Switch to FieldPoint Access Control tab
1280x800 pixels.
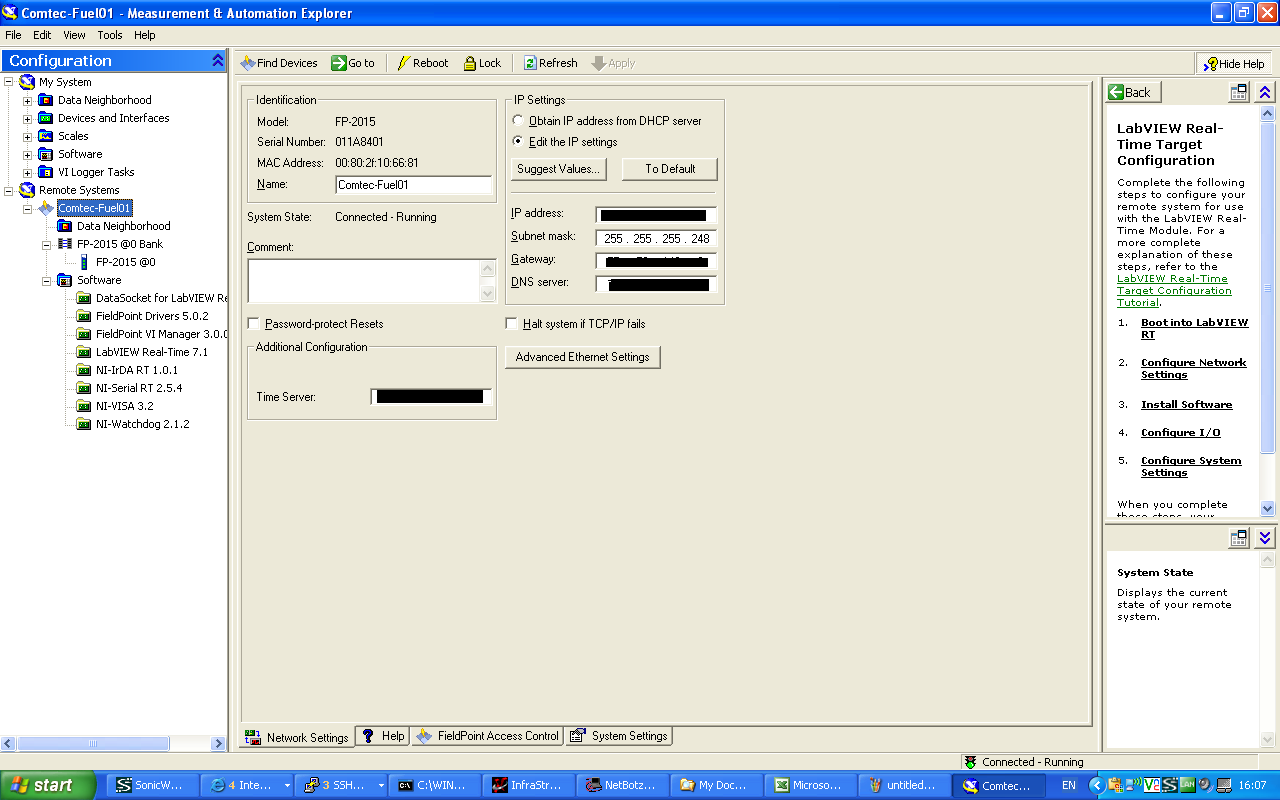(487, 736)
